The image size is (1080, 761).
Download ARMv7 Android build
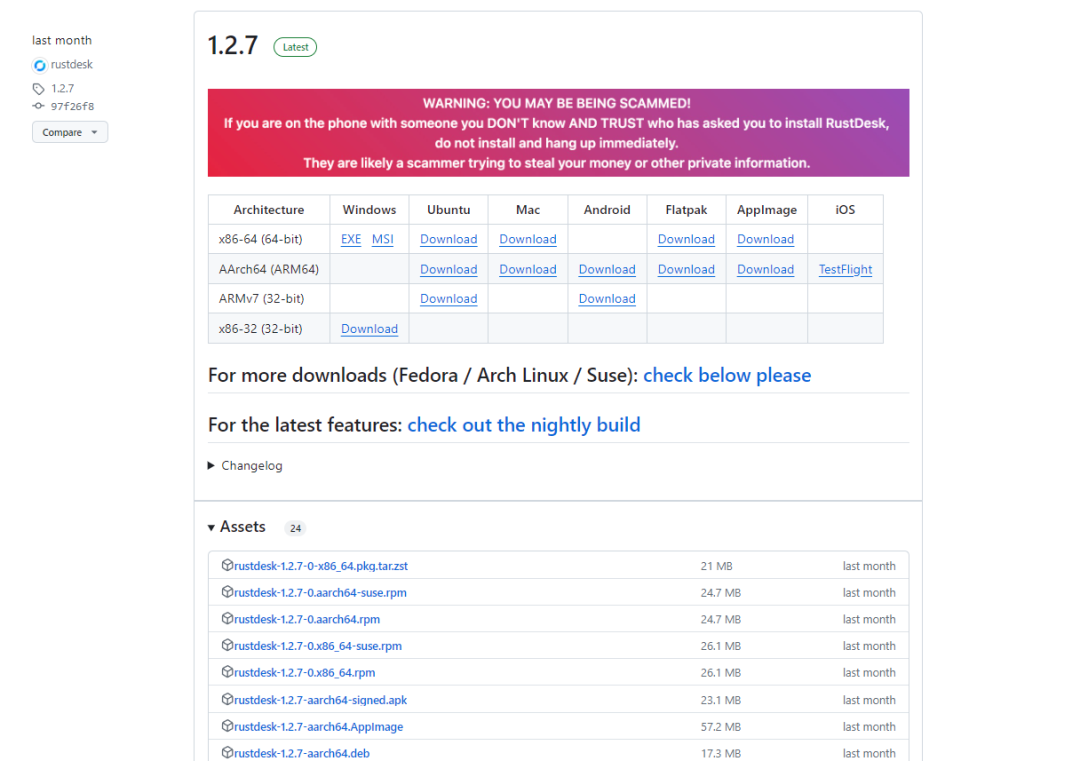tap(607, 299)
